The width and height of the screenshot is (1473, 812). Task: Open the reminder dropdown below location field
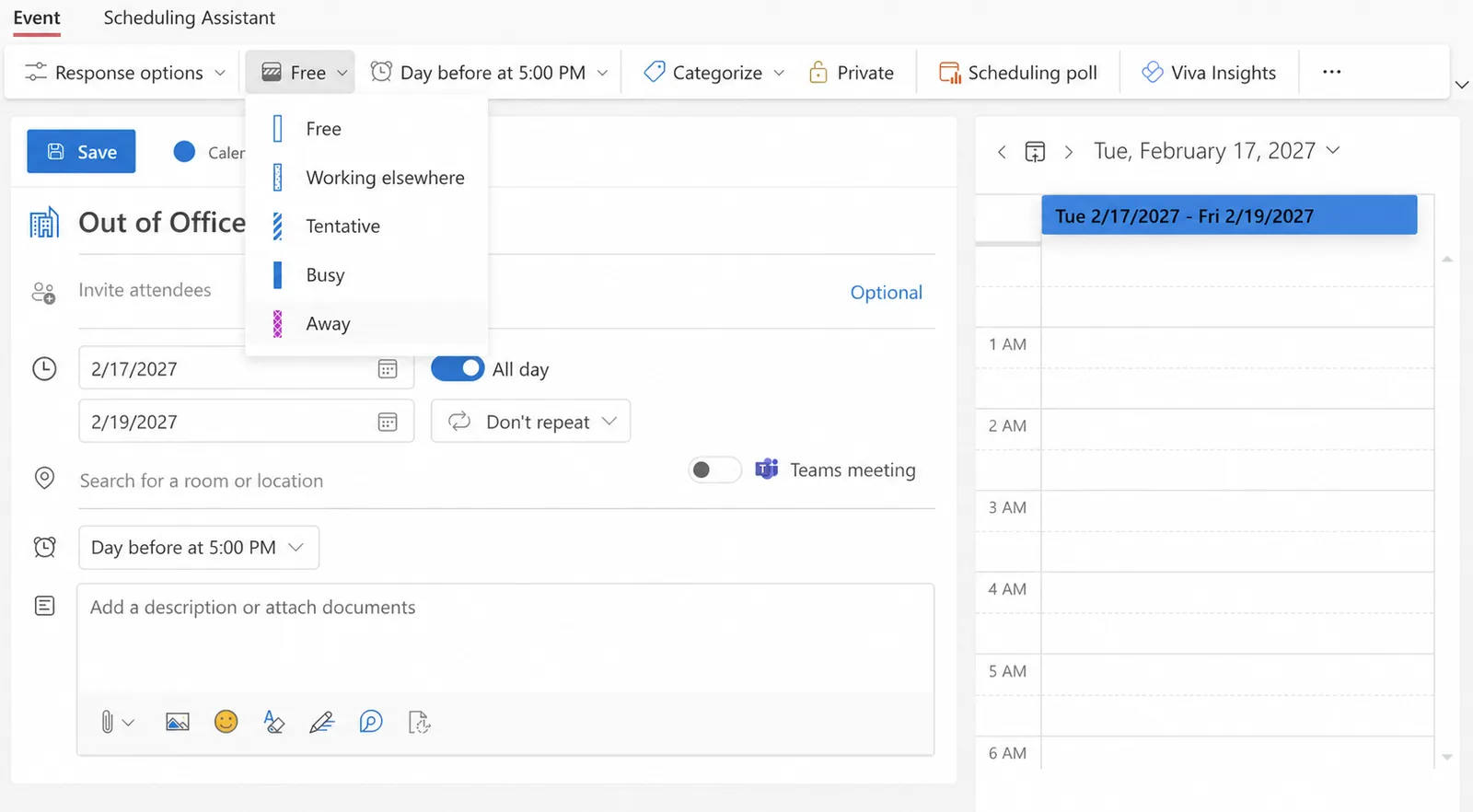(x=199, y=548)
